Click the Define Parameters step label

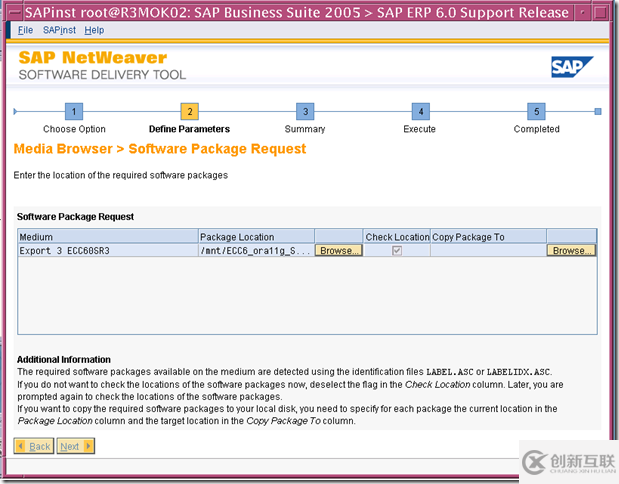coord(189,129)
